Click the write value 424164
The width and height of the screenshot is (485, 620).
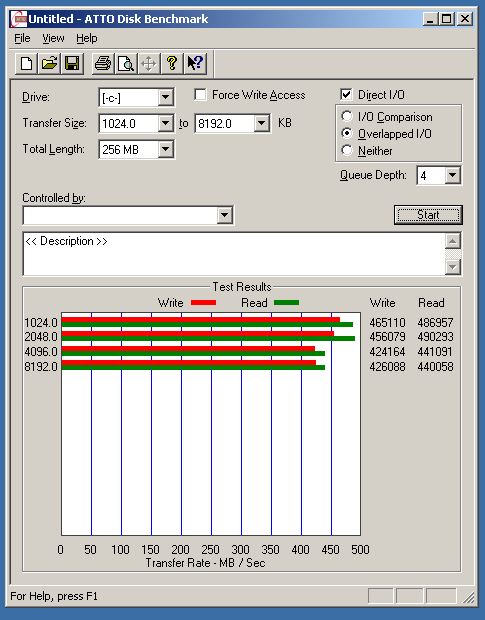pos(387,352)
